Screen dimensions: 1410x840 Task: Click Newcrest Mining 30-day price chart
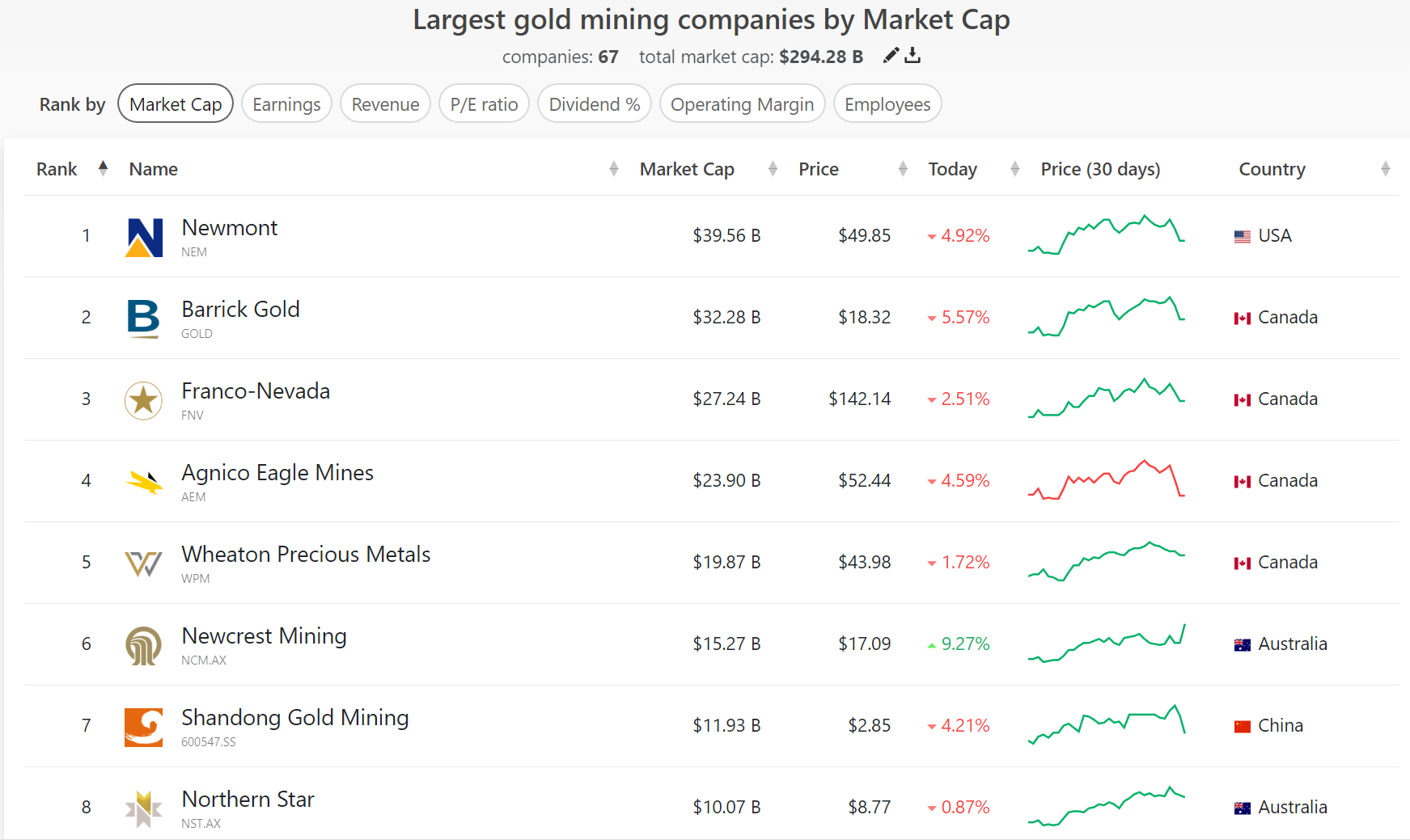point(1106,644)
